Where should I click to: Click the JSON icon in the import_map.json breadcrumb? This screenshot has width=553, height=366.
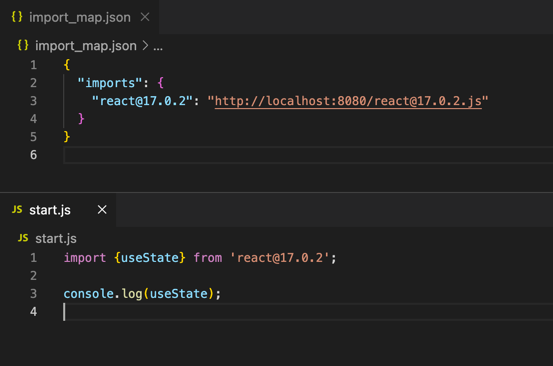pos(23,45)
